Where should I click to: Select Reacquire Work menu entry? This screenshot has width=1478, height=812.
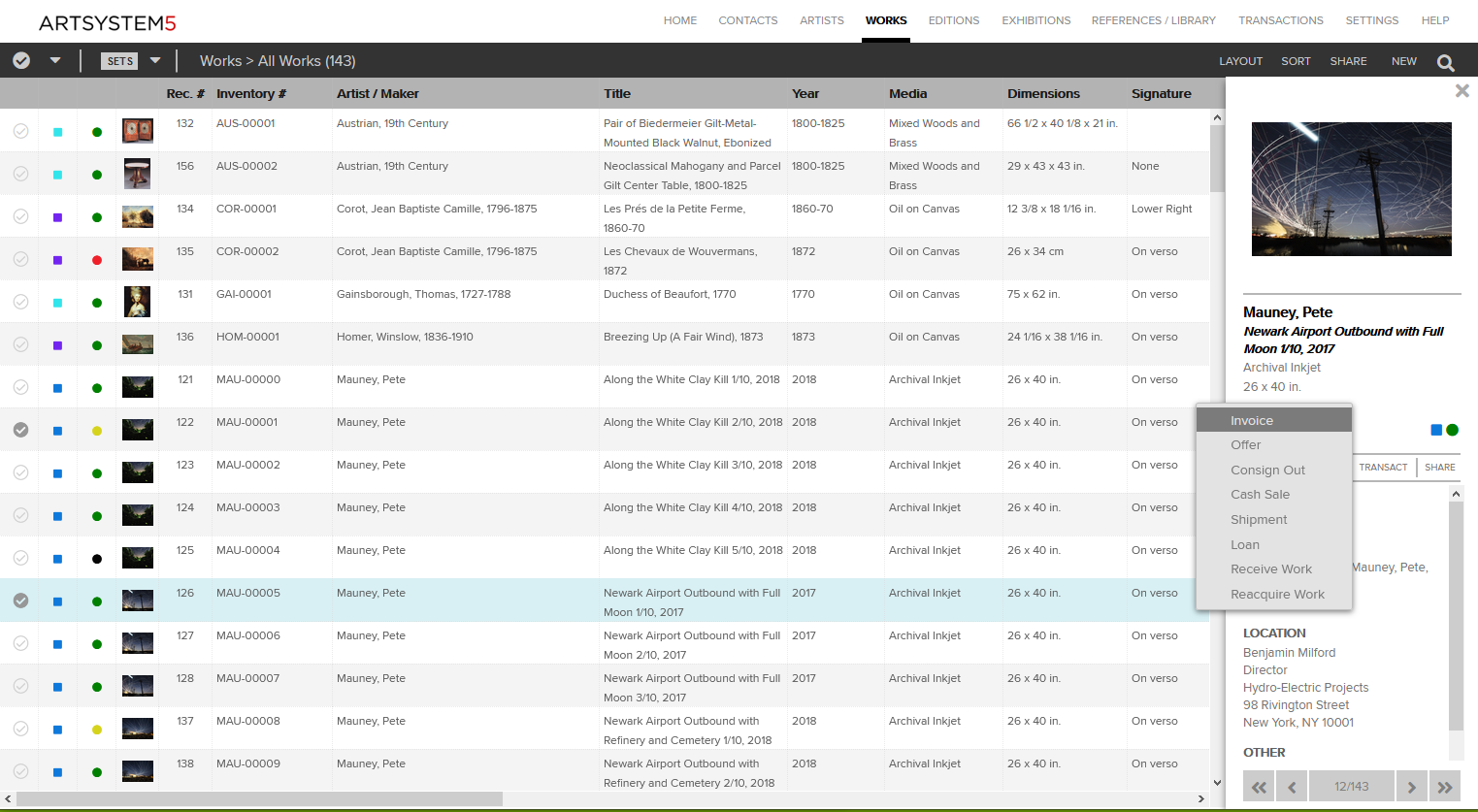pyautogui.click(x=1274, y=595)
